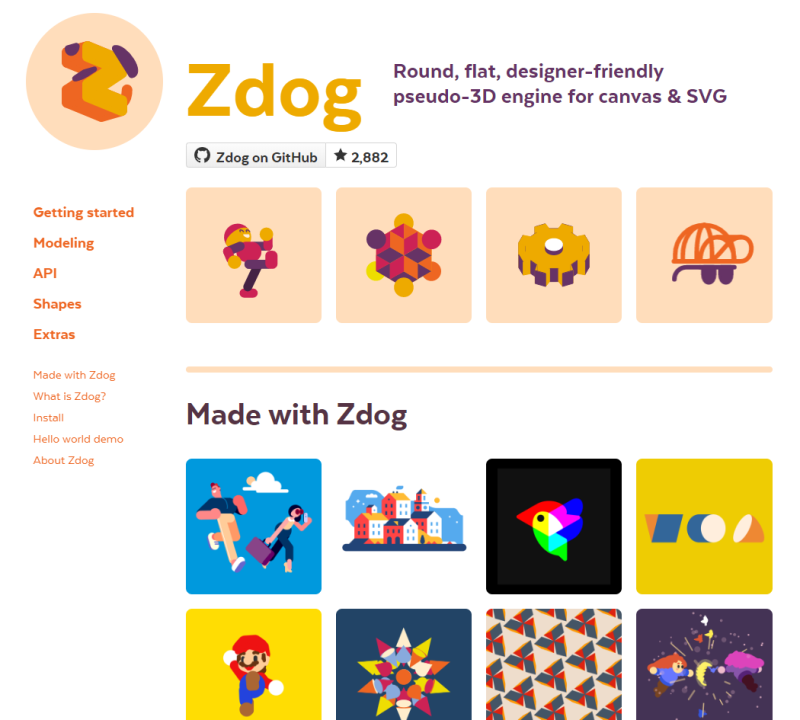Open the starburst on navy thumbnail
Viewport: 800px width, 720px height.
404,664
